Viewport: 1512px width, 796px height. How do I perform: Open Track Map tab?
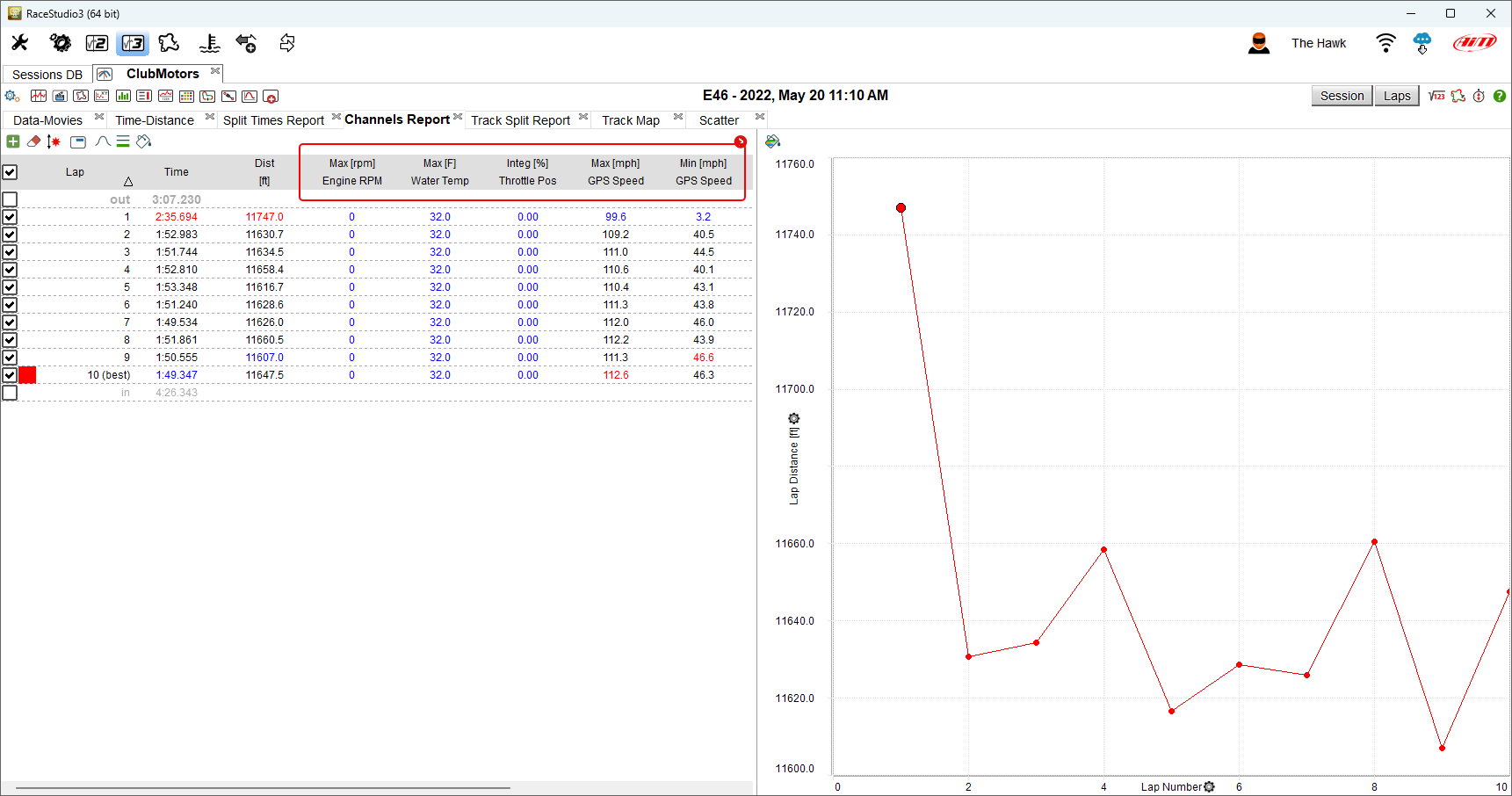click(x=631, y=120)
